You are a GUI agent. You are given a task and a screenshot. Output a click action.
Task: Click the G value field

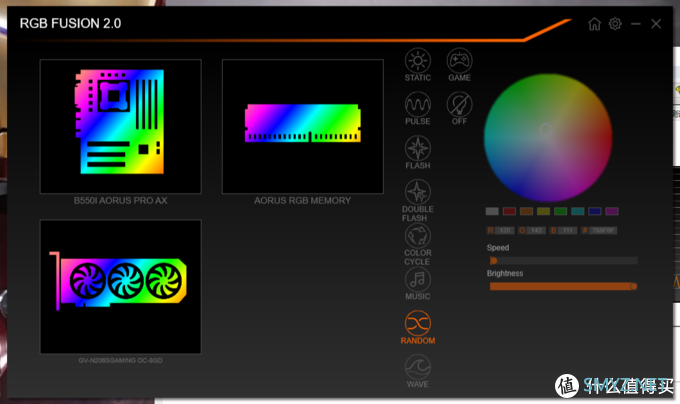coord(536,230)
